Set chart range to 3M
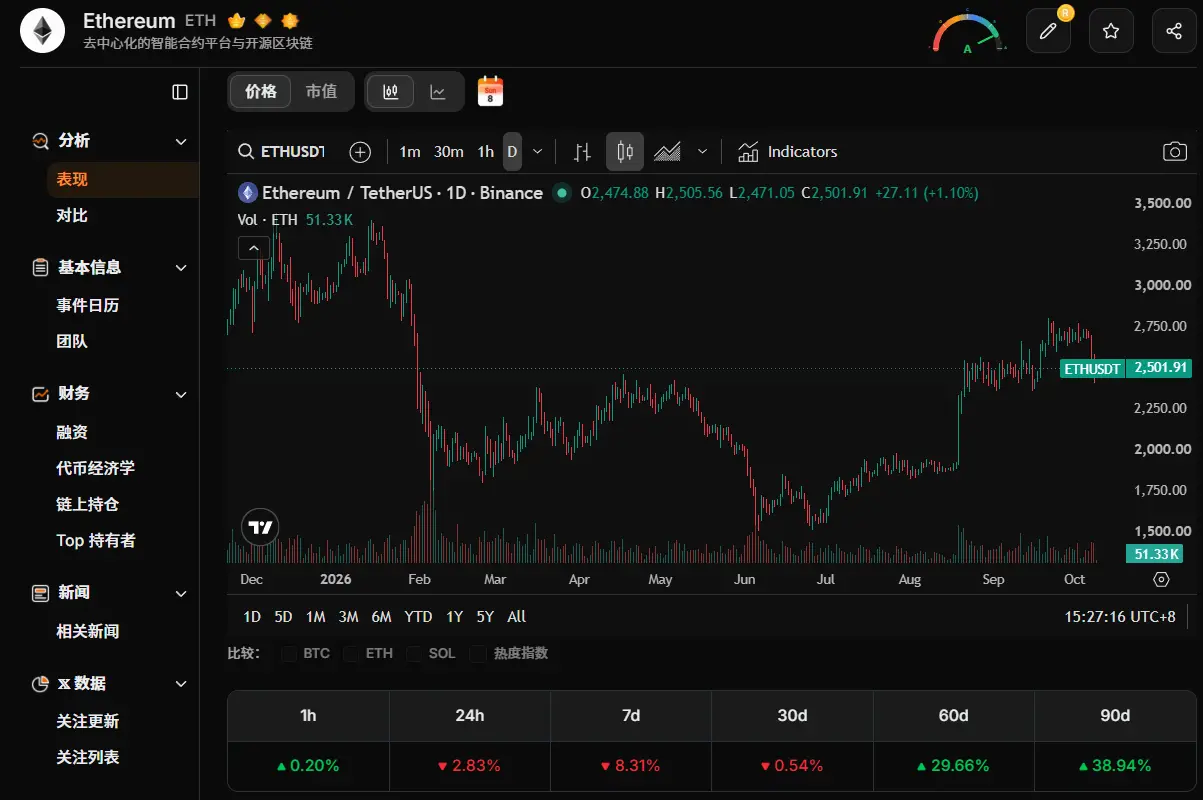 click(348, 617)
